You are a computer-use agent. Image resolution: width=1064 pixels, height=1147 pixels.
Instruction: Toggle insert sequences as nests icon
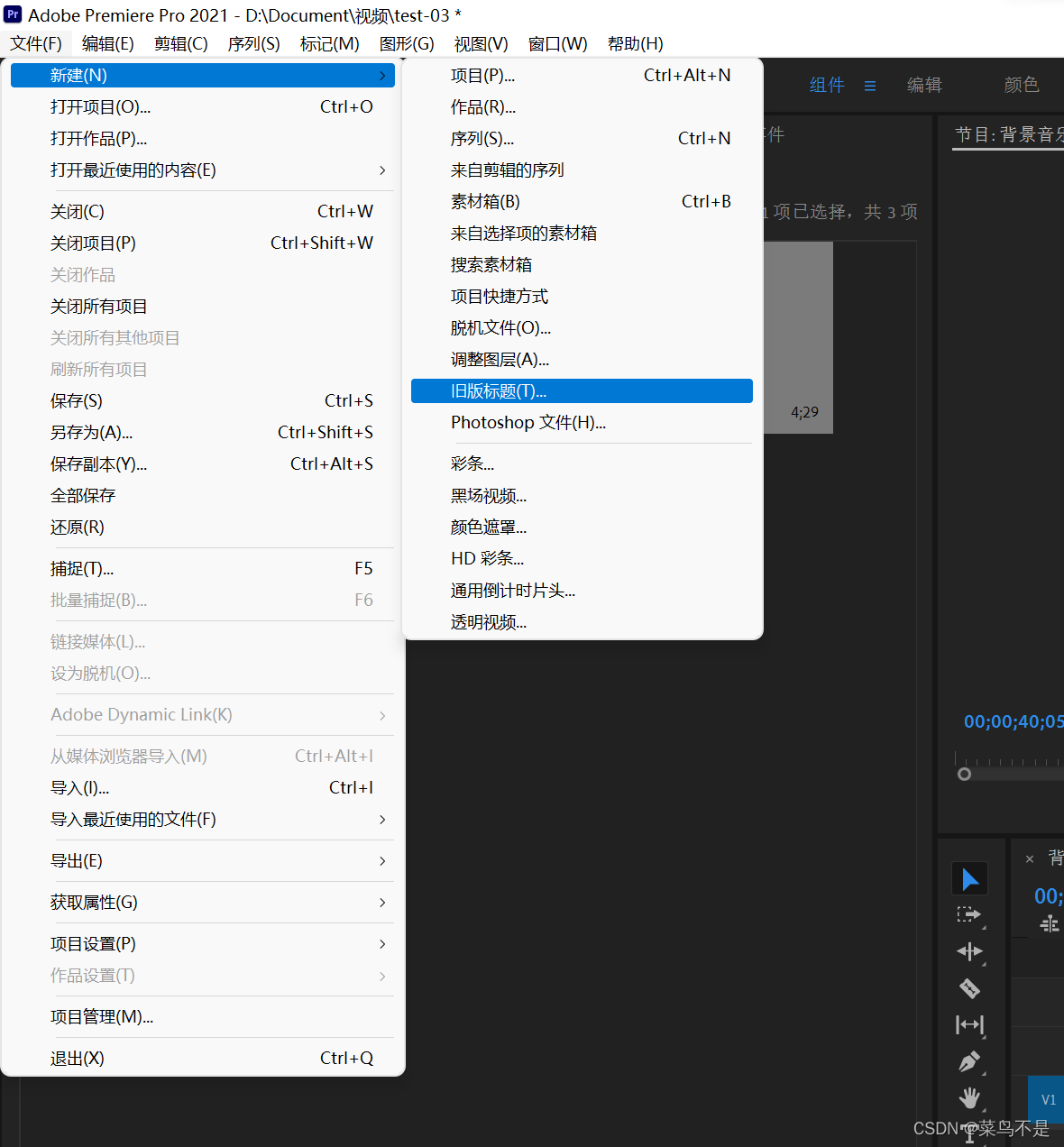click(x=1050, y=924)
